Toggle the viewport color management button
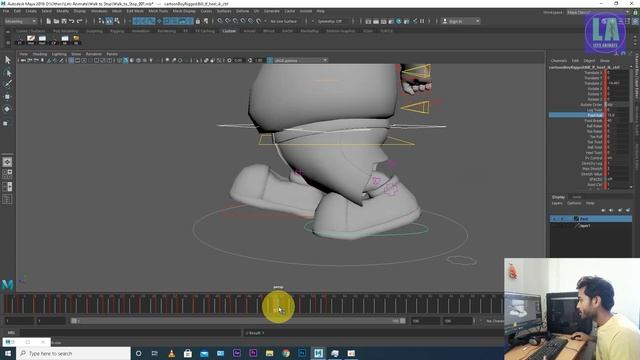The image size is (640, 360). pyautogui.click(x=270, y=60)
